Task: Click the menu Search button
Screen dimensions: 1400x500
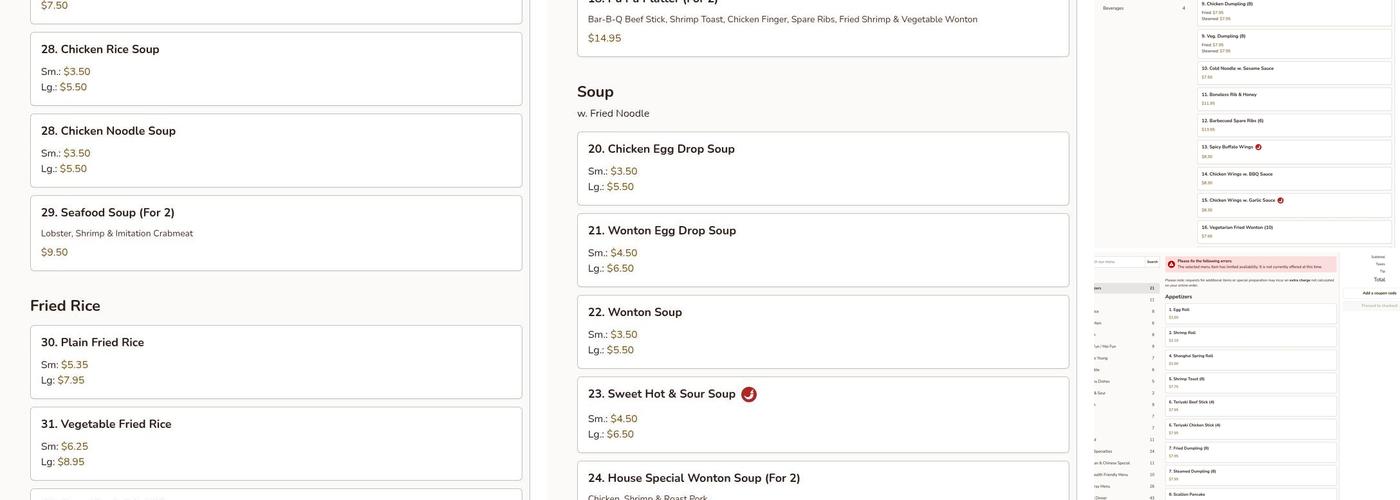Action: coord(1152,262)
